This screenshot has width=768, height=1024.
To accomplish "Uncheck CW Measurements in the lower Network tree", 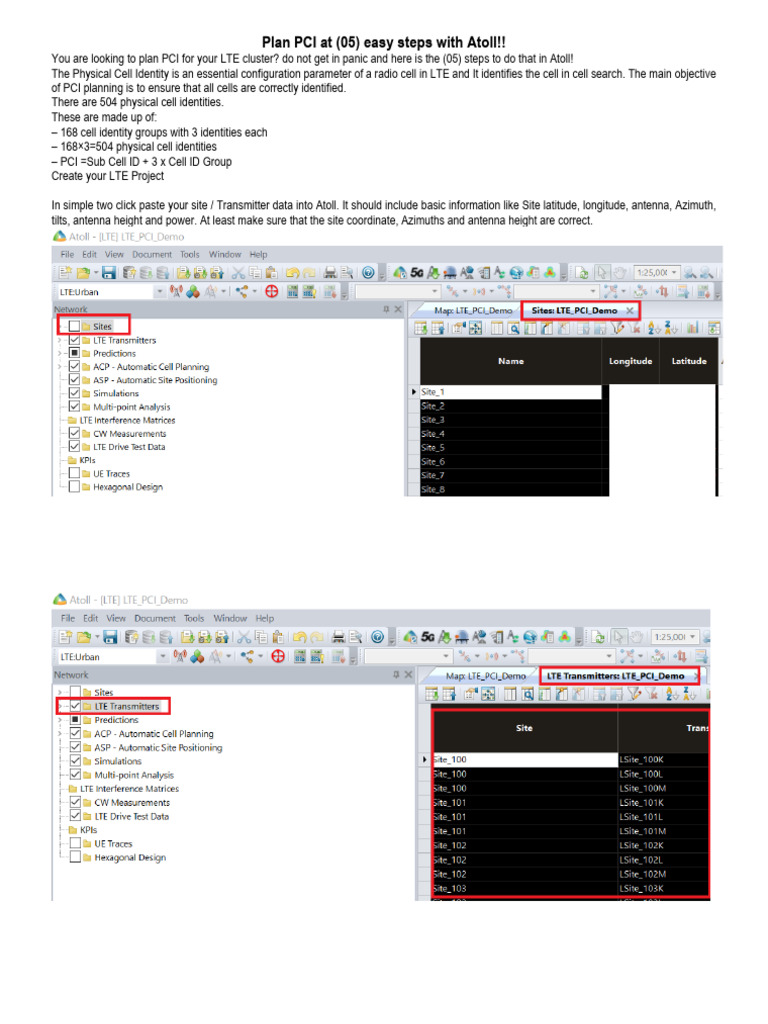I will (76, 802).
